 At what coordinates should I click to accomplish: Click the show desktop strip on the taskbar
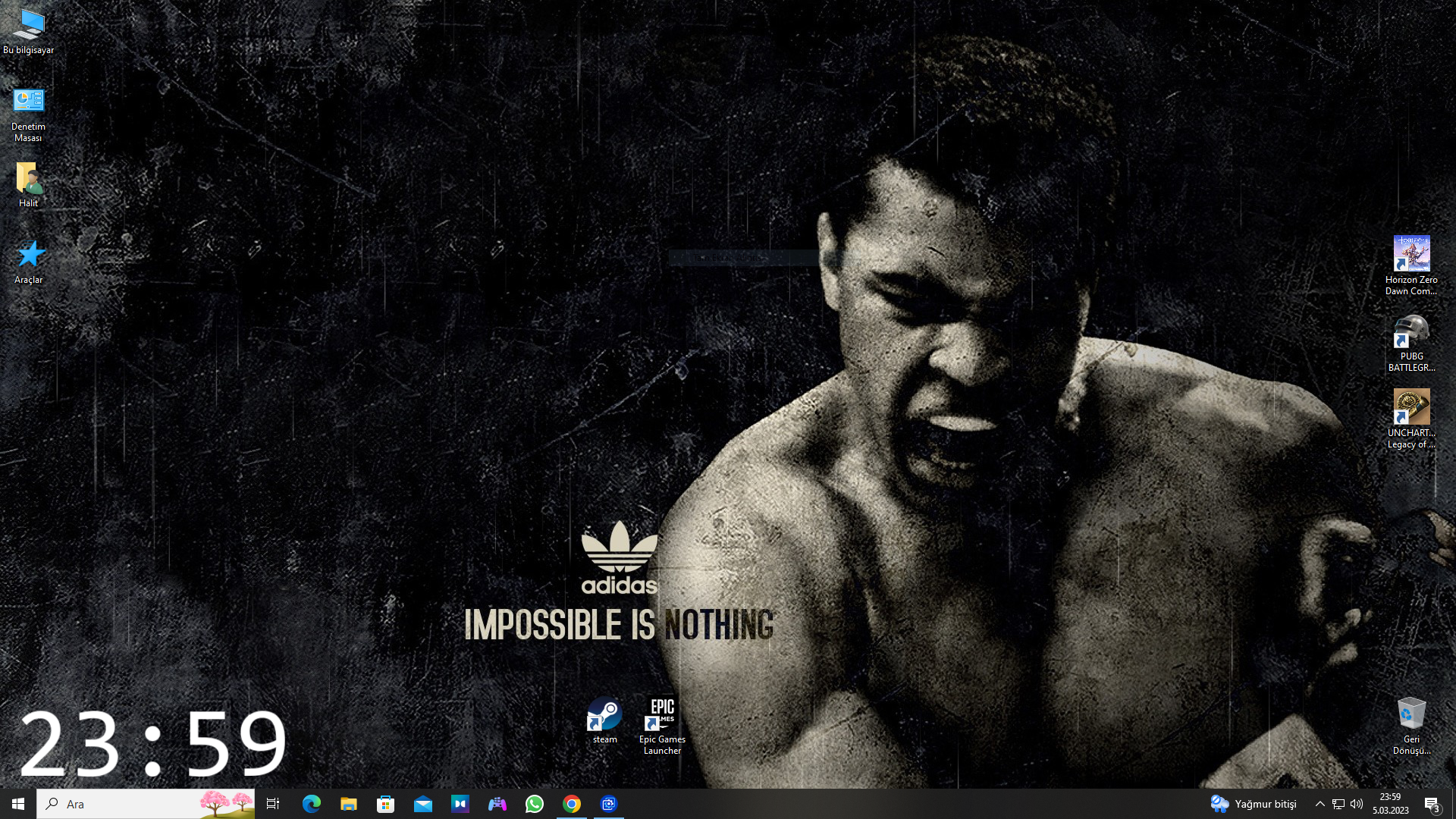pos(1453,804)
